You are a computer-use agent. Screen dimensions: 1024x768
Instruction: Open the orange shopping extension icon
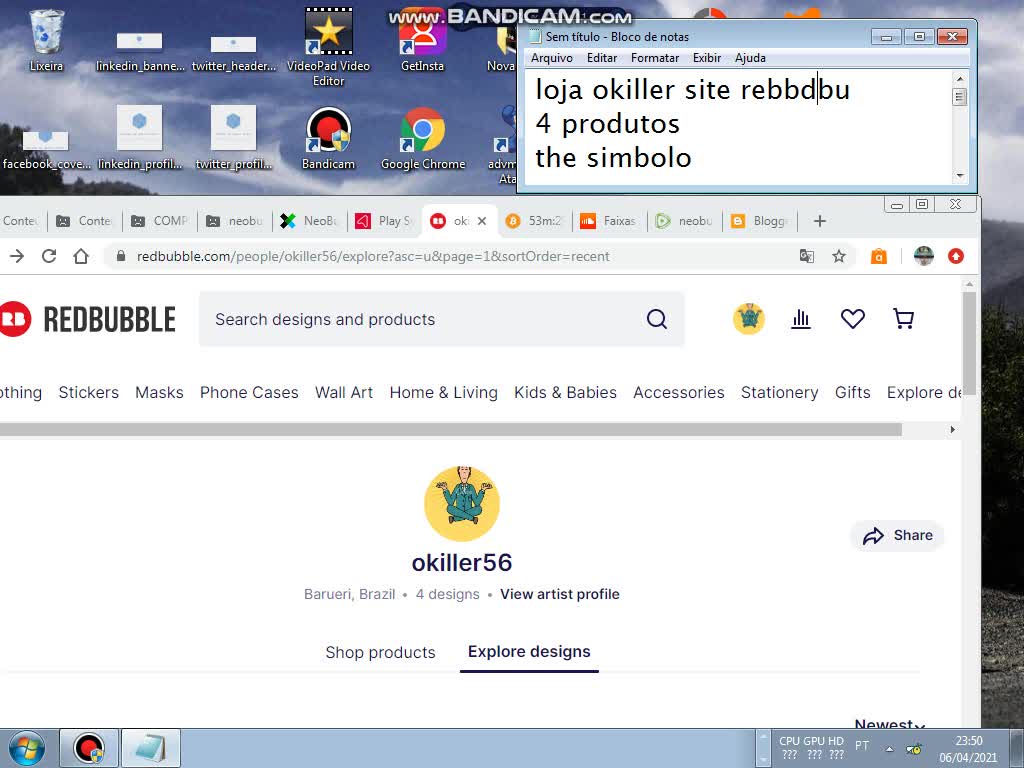(879, 256)
